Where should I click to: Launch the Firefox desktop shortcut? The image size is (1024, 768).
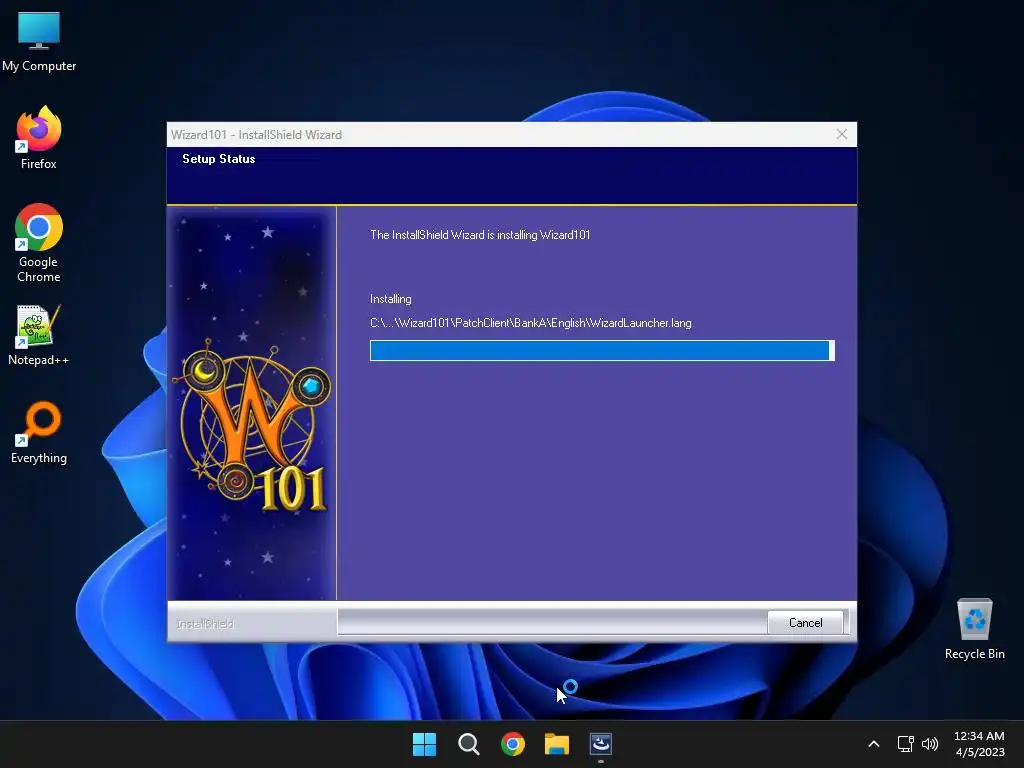point(39,138)
